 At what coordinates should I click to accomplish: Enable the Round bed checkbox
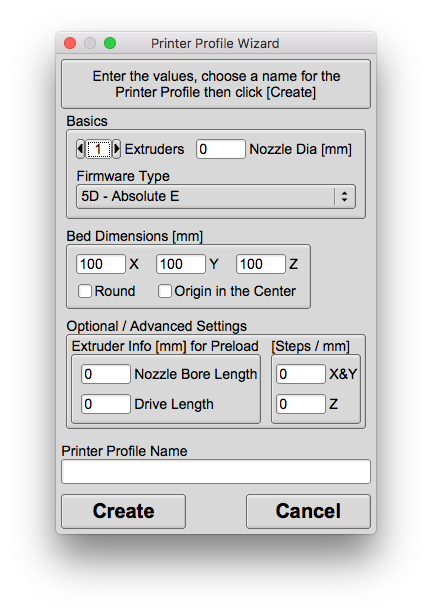(x=85, y=291)
